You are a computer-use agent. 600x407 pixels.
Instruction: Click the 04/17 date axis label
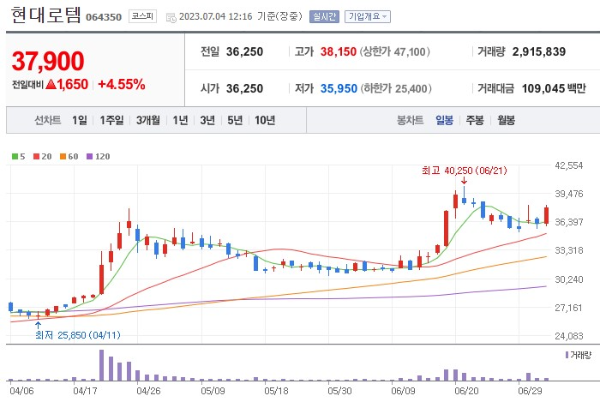pyautogui.click(x=85, y=391)
